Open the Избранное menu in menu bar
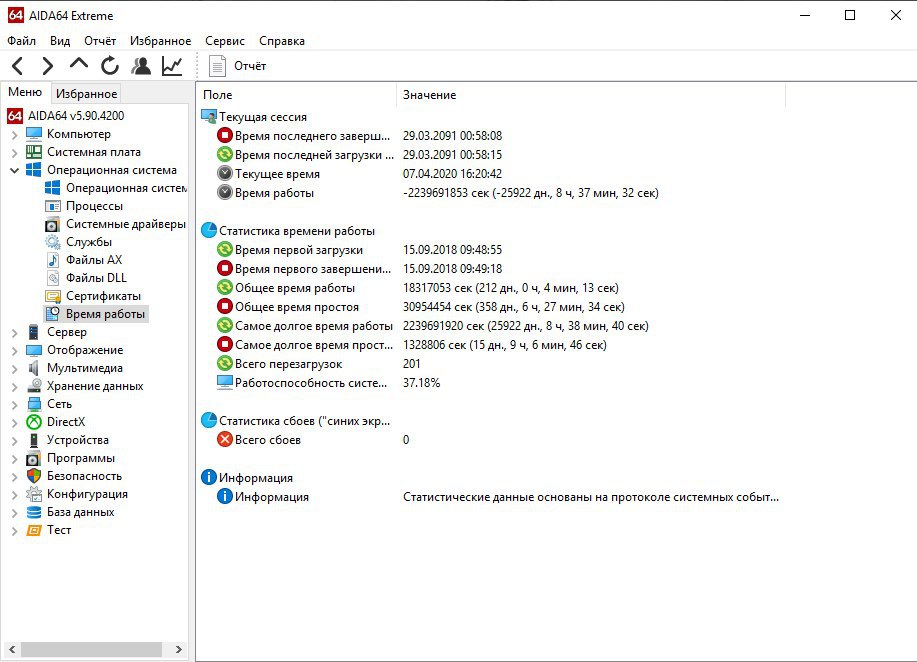 pos(160,41)
